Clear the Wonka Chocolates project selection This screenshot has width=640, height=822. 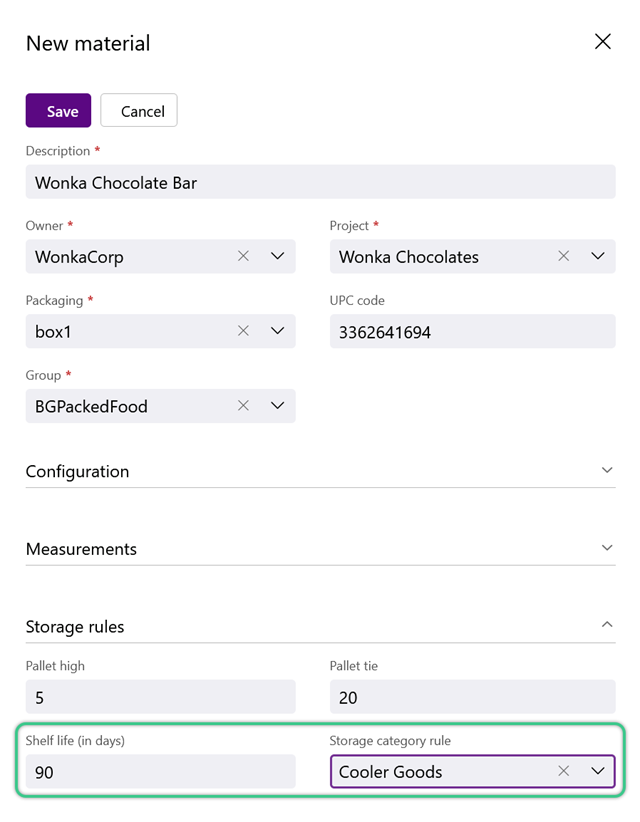point(563,256)
